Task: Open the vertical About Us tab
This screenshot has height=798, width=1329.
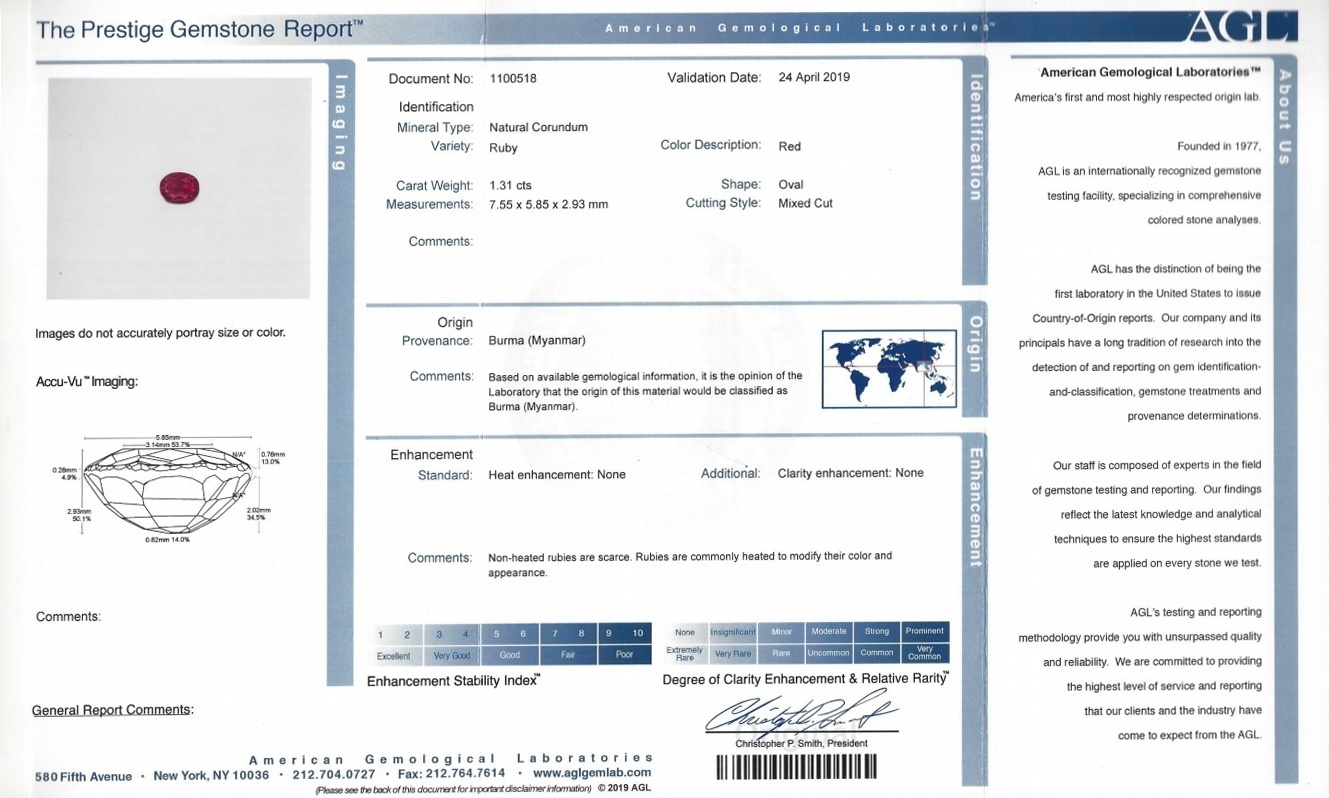Action: [1284, 117]
